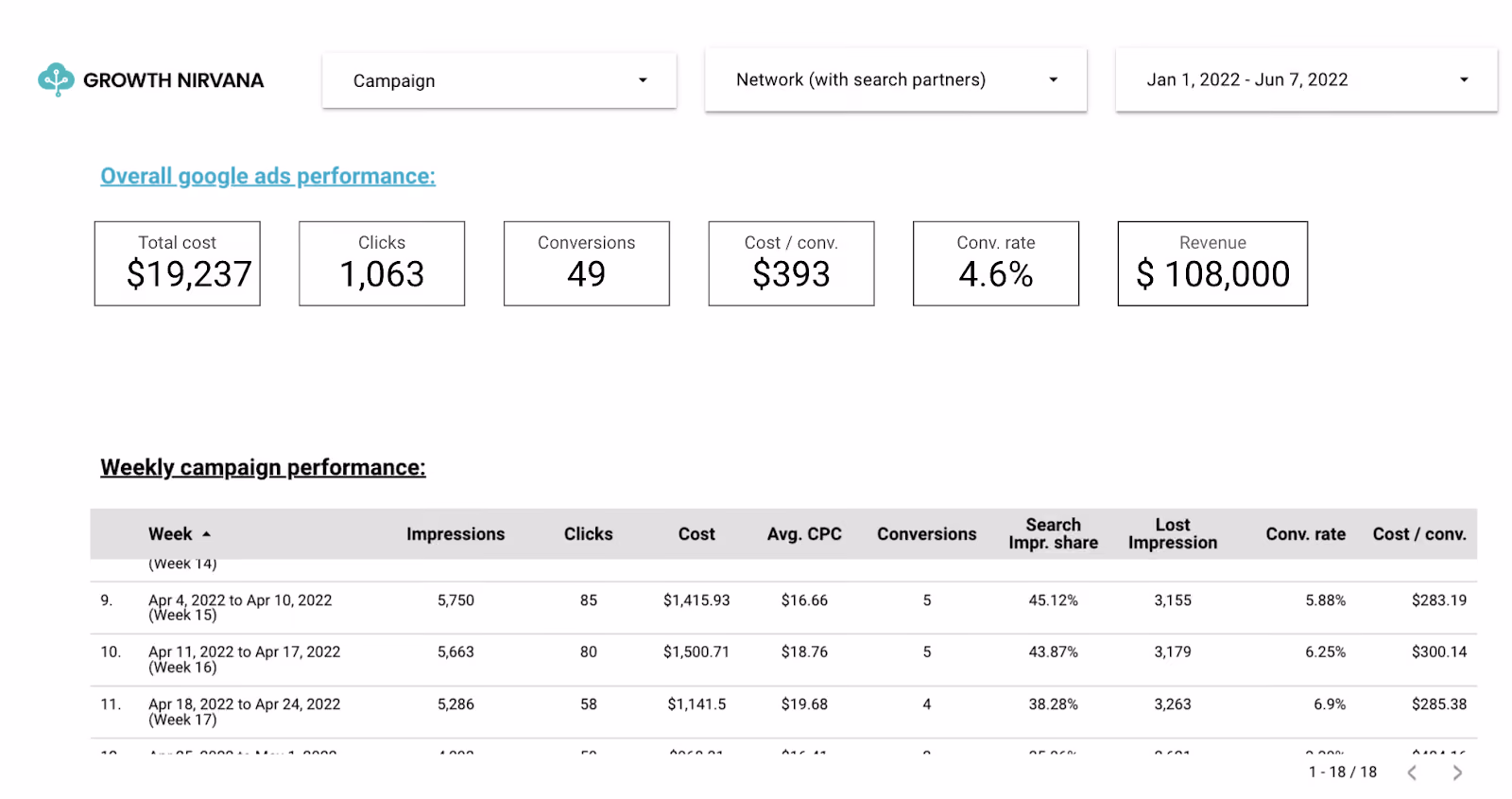Sort table by Impressions column header
The image size is (1512, 799).
coord(455,534)
